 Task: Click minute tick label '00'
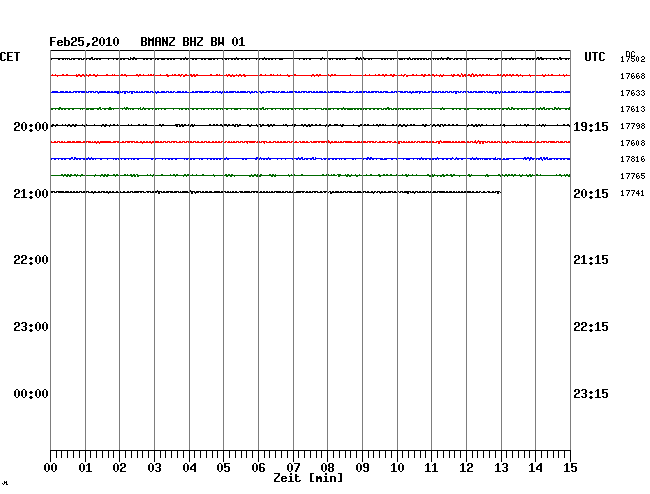pyautogui.click(x=51, y=468)
